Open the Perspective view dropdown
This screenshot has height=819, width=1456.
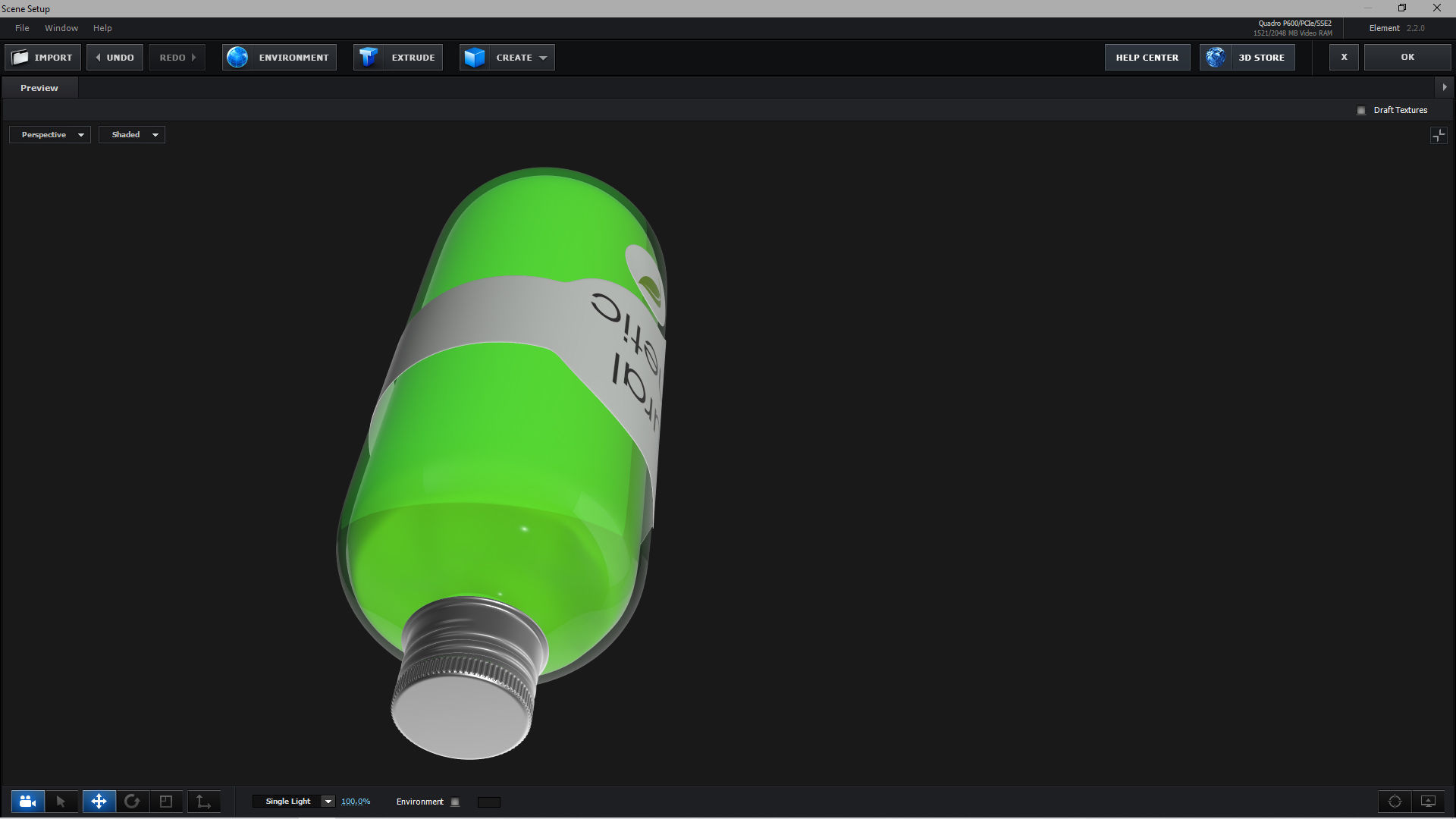50,135
